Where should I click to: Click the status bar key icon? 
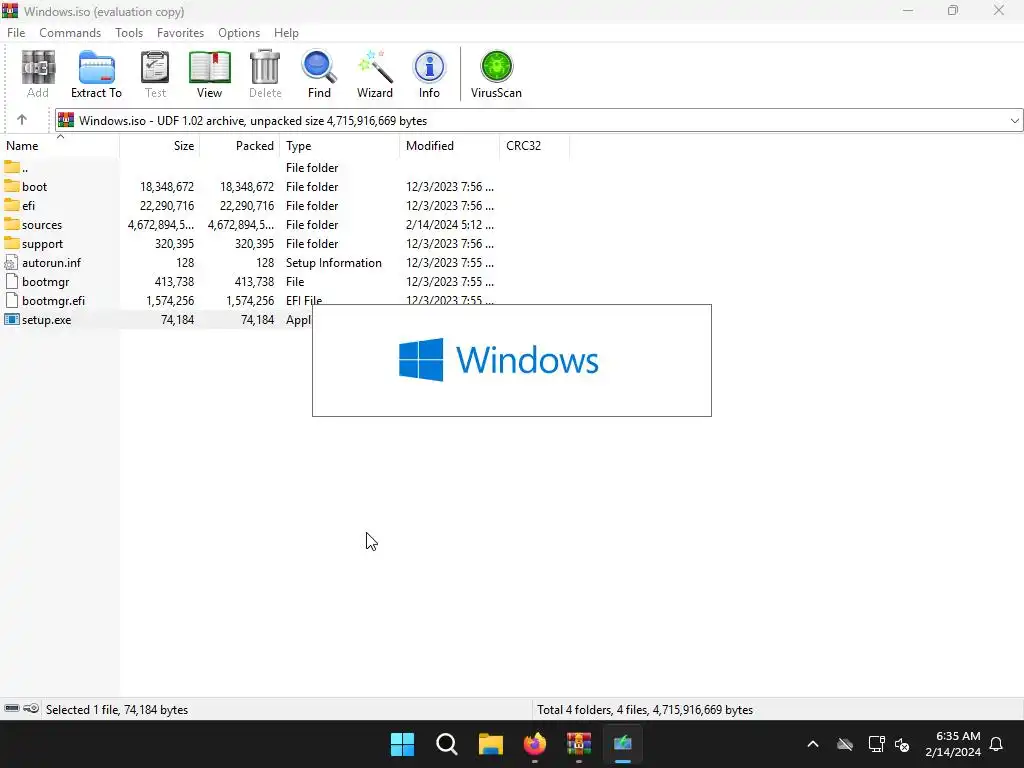[x=31, y=709]
